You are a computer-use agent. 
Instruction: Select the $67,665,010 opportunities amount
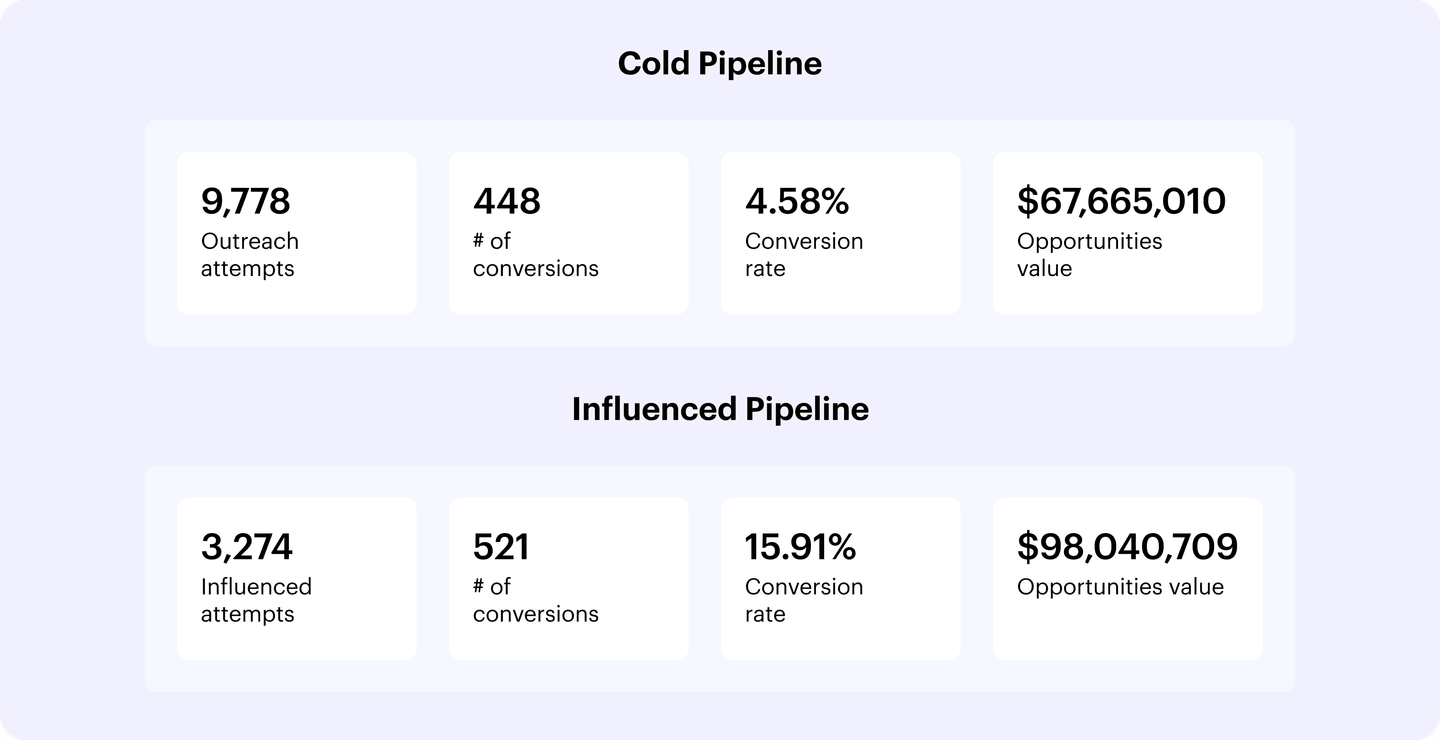[1121, 201]
